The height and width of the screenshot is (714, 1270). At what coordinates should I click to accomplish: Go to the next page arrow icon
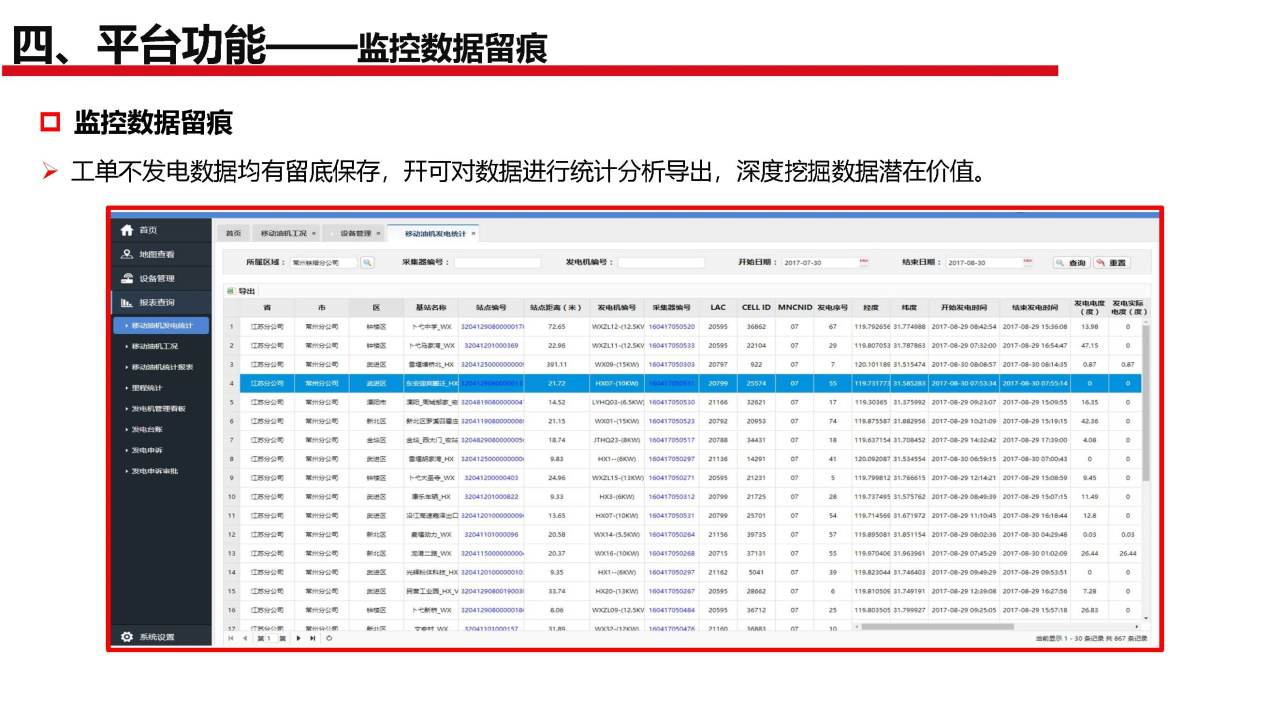coord(298,638)
